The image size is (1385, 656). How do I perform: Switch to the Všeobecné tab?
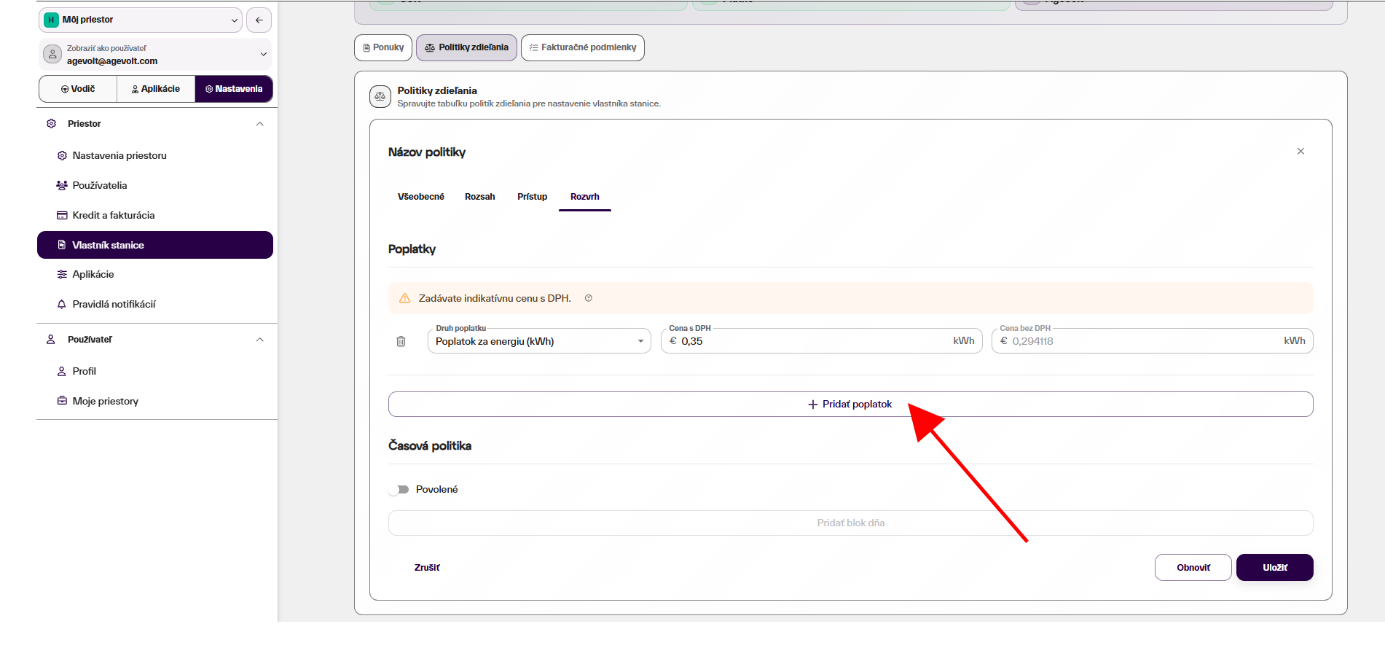(x=421, y=197)
